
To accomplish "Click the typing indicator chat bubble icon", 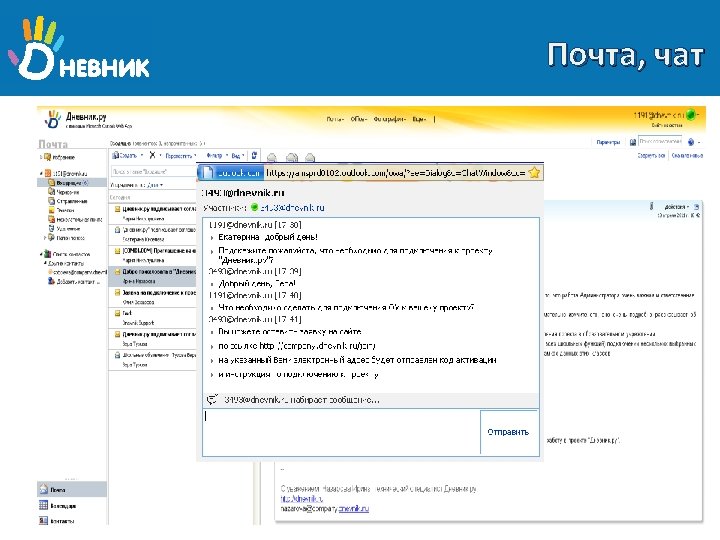I will [212, 399].
